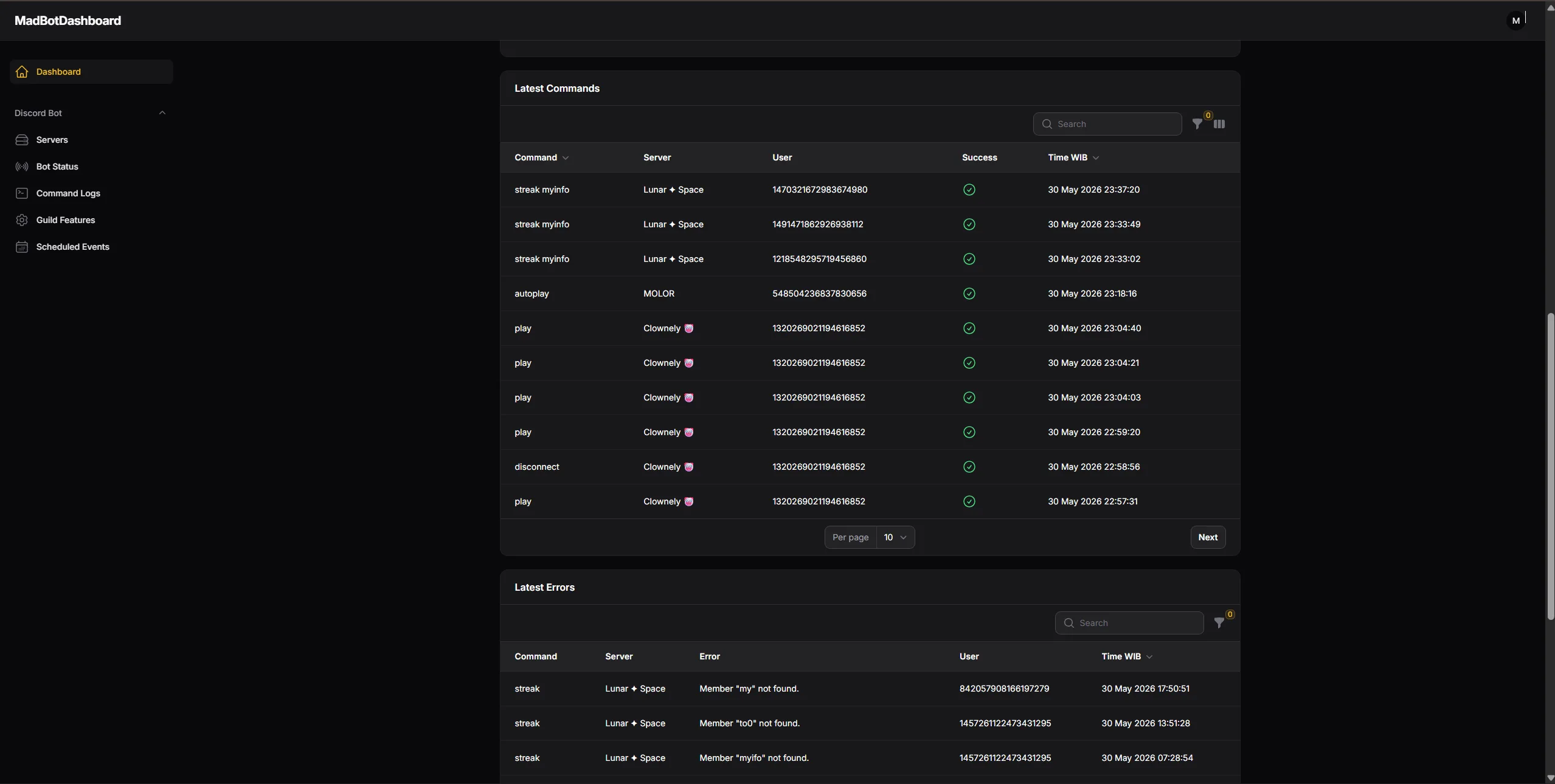Select the autoplay command cell
This screenshot has width=1555, height=784.
tap(532, 294)
